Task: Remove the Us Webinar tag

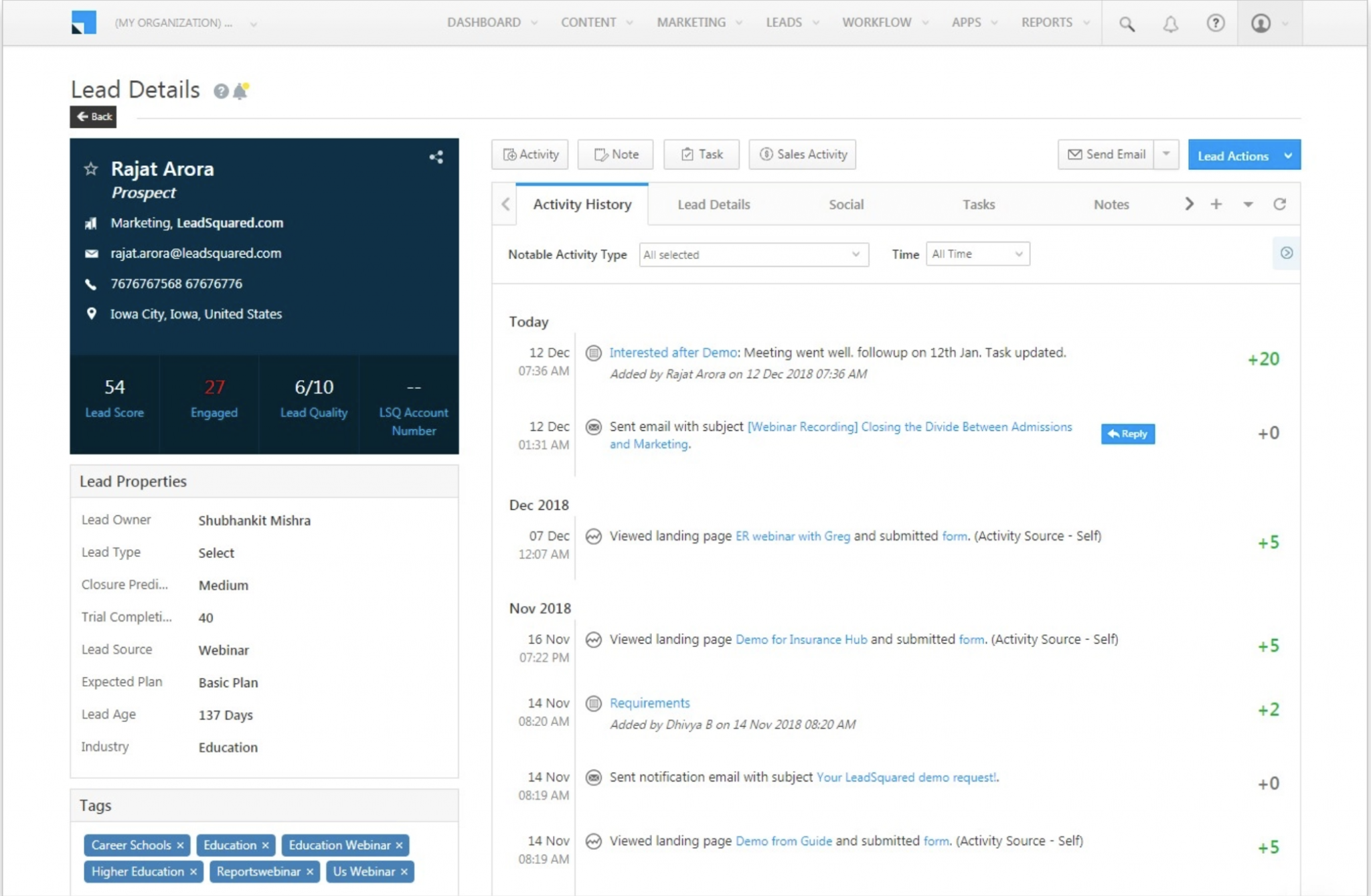Action: point(404,871)
